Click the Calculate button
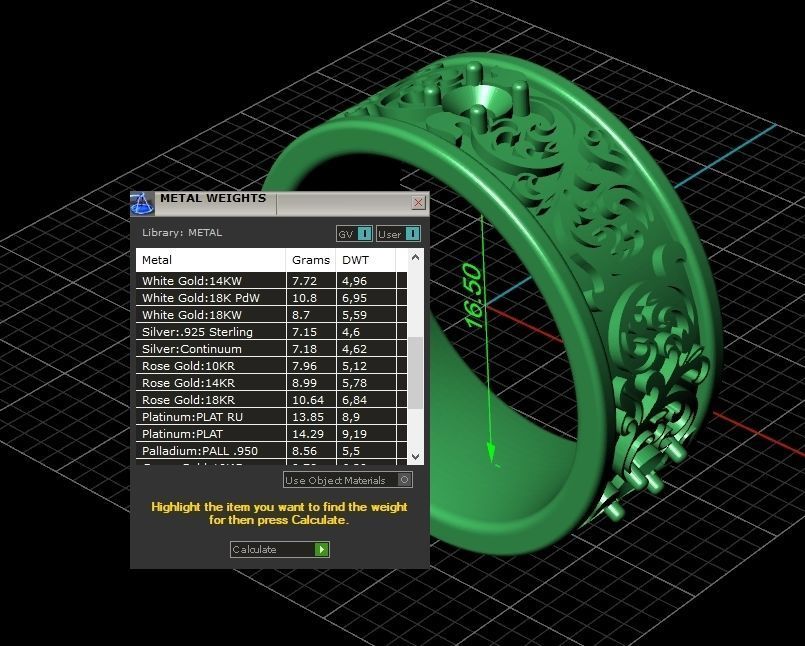Viewport: 805px width, 646px height. click(x=279, y=549)
